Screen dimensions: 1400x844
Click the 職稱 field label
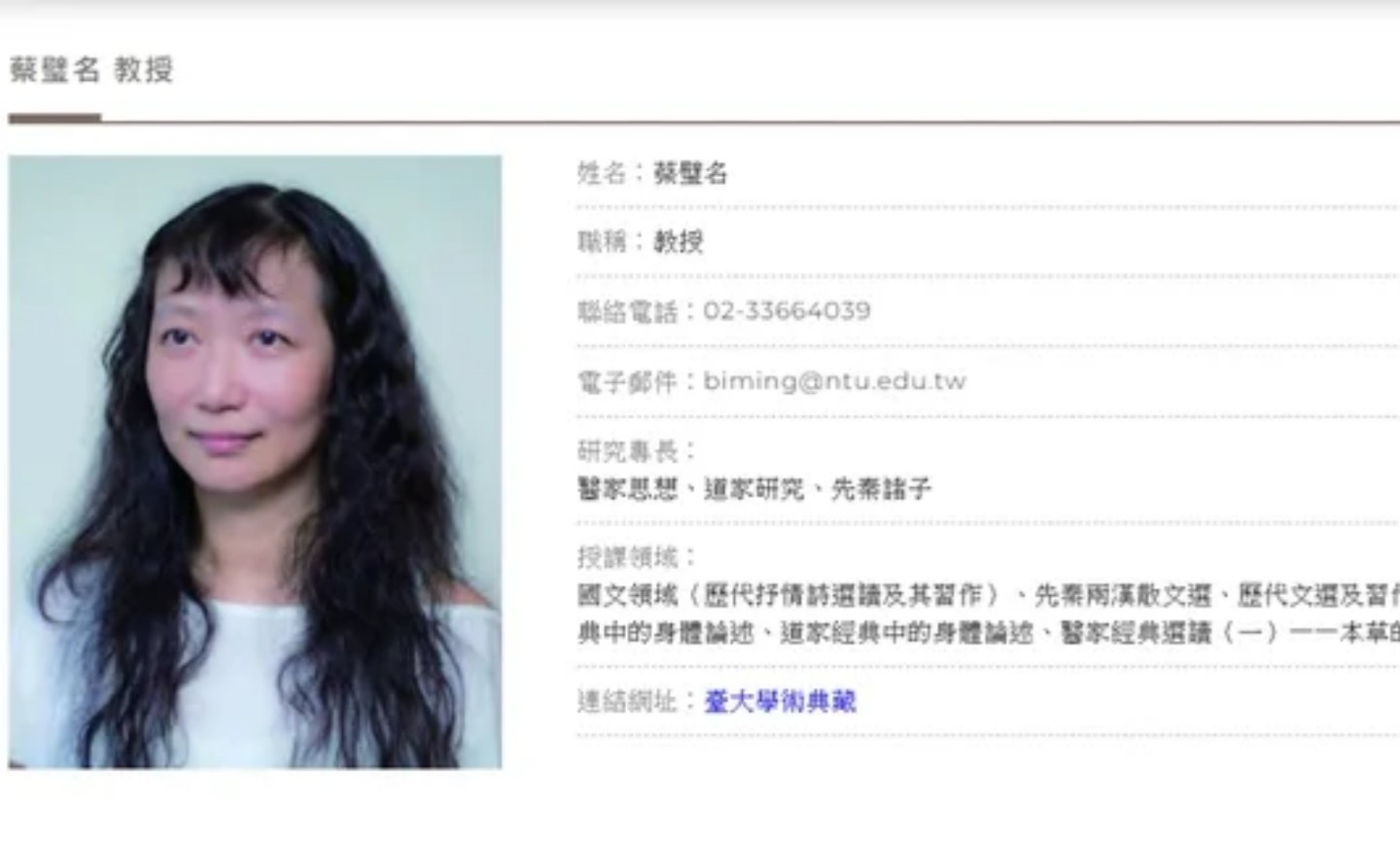pos(602,241)
